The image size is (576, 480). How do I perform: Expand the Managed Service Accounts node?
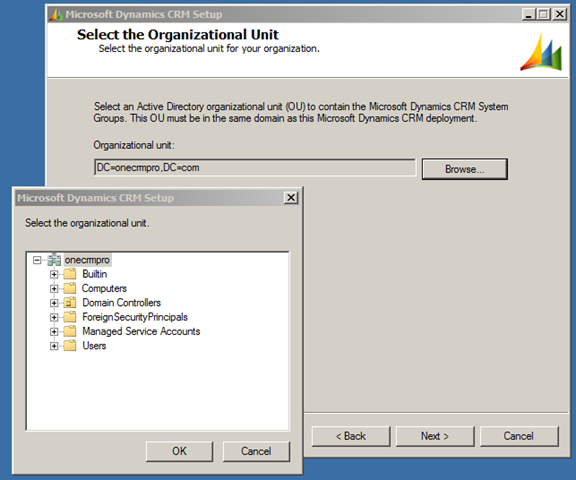click(x=54, y=332)
